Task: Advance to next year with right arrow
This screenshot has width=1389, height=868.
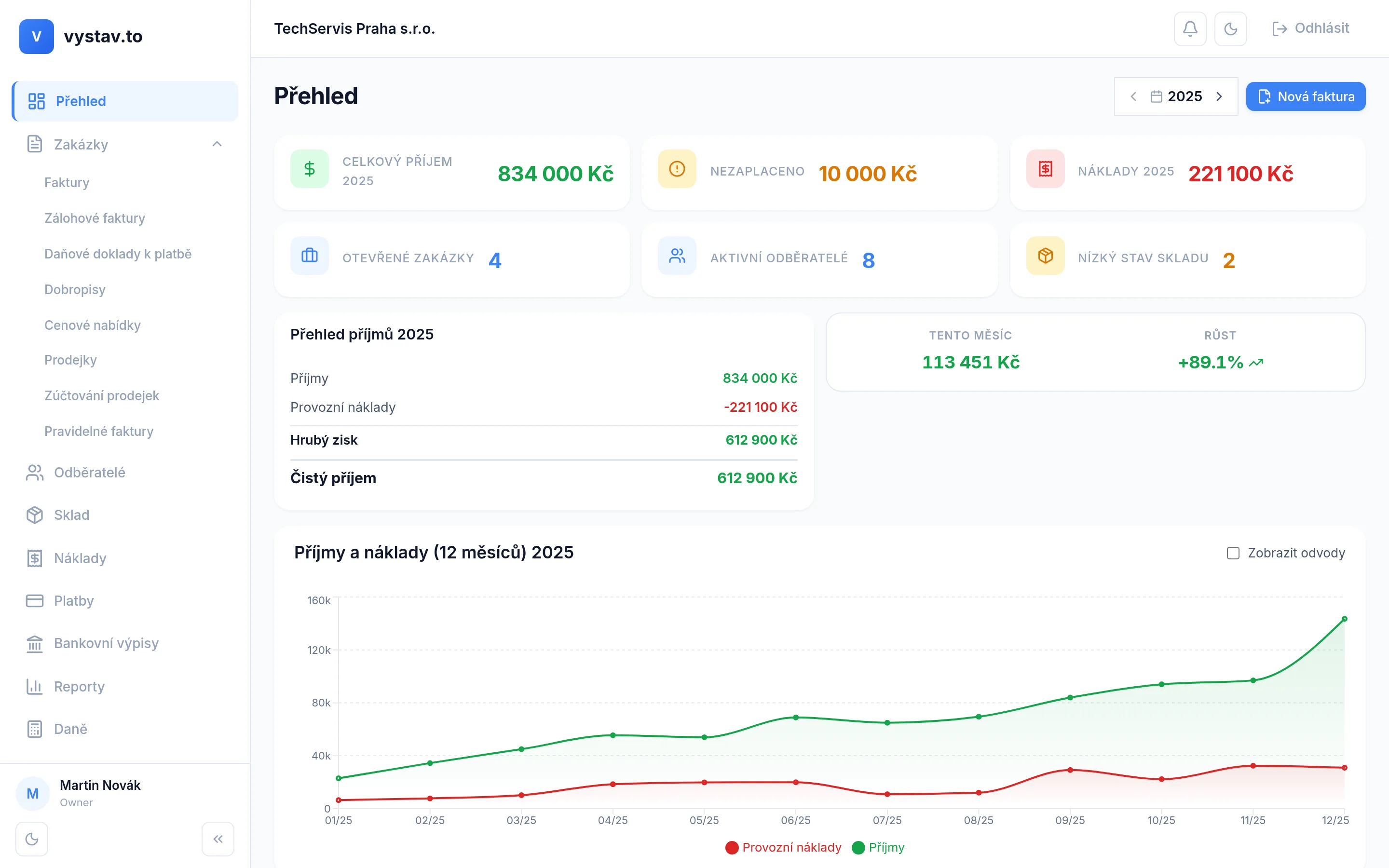Action: click(x=1220, y=96)
